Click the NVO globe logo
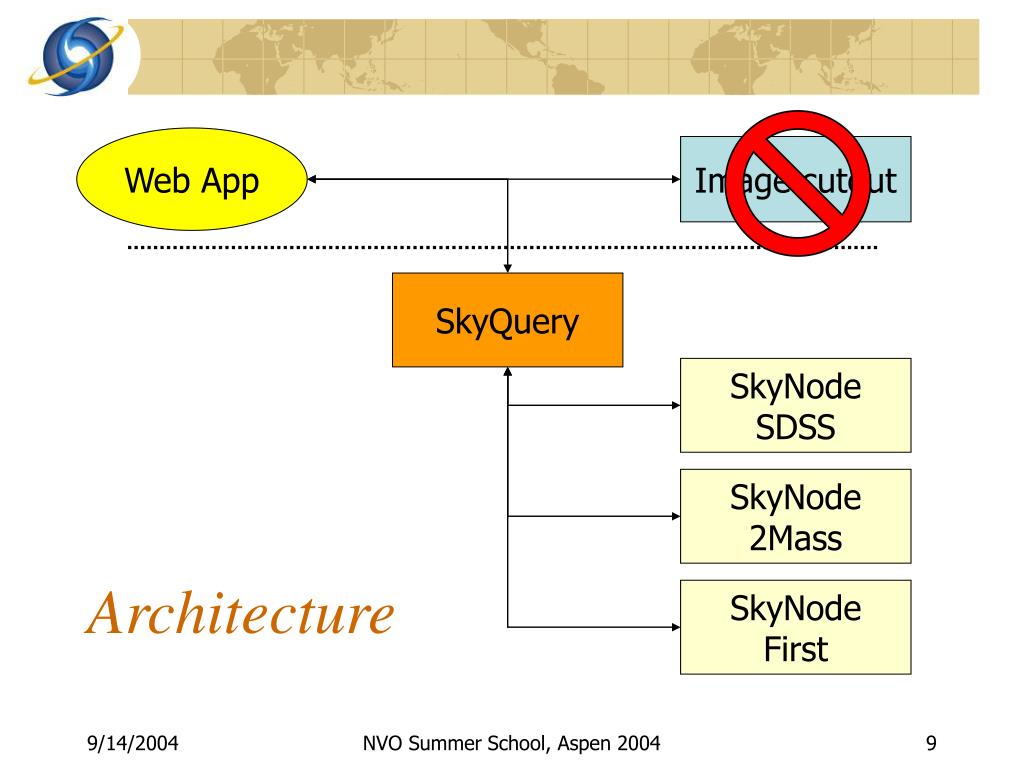Viewport: 1024px width, 768px height. click(76, 56)
